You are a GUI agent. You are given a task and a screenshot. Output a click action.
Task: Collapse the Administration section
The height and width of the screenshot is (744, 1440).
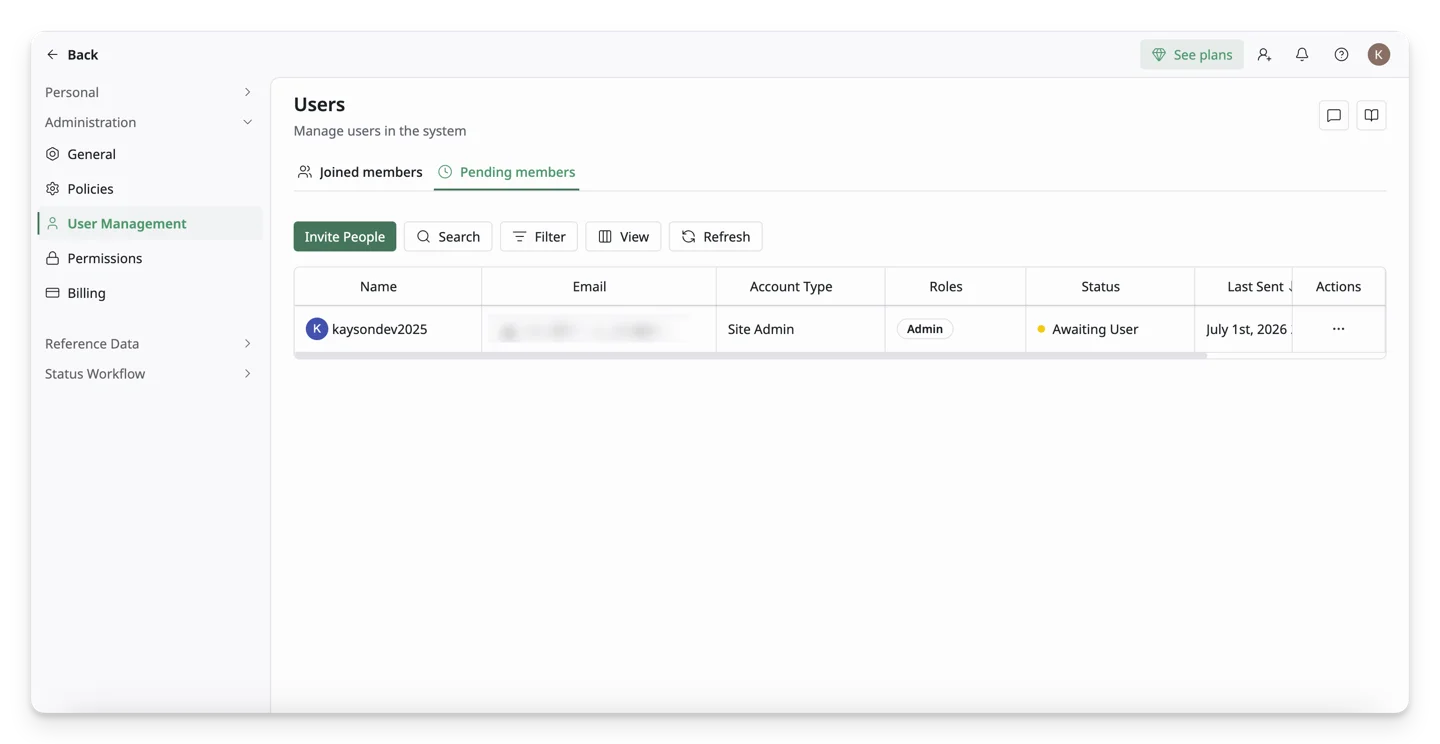pyautogui.click(x=148, y=122)
